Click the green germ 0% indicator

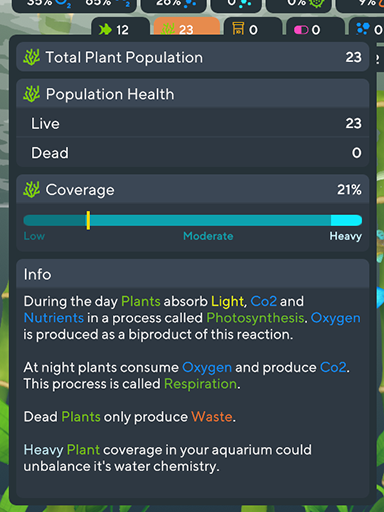pyautogui.click(x=298, y=5)
